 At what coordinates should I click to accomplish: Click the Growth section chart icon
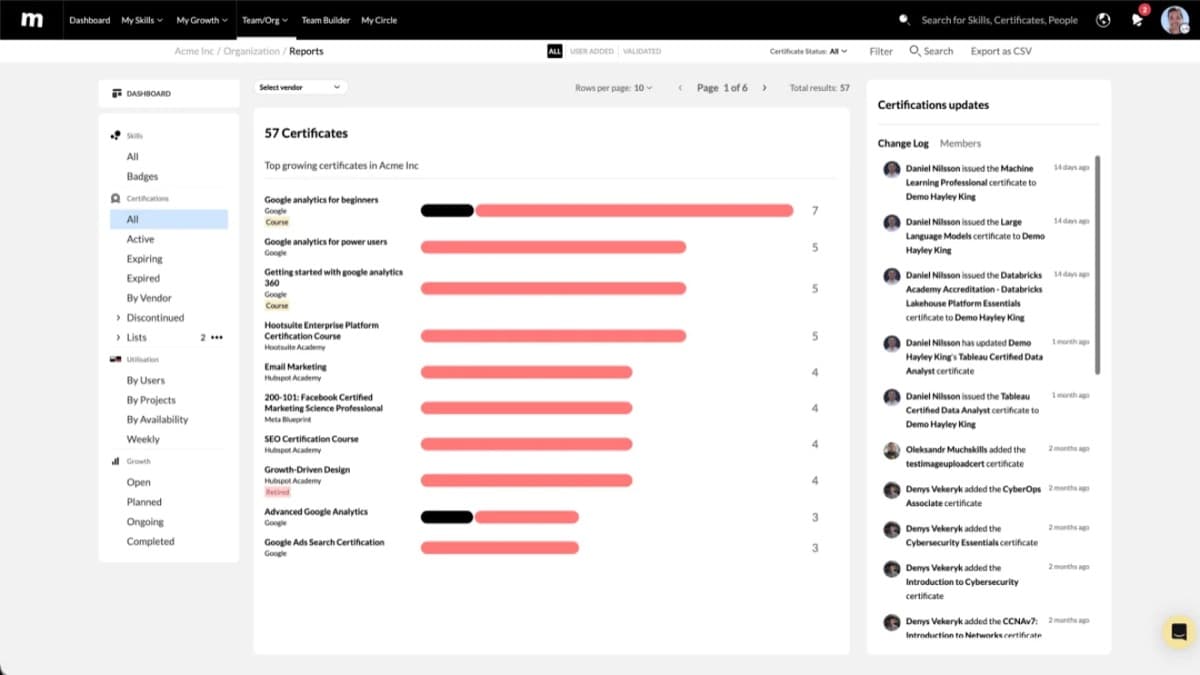coord(116,461)
